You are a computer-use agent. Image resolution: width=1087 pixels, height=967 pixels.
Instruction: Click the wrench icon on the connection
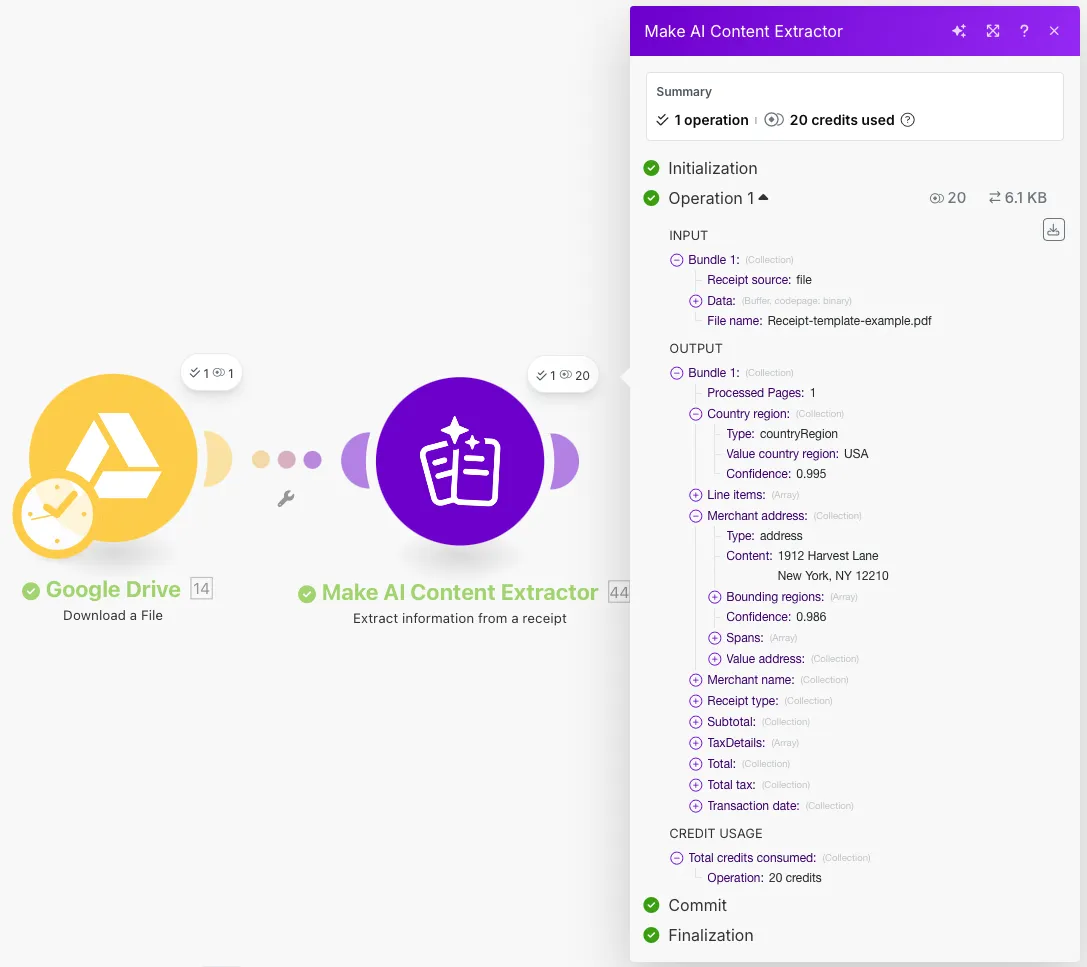click(286, 498)
